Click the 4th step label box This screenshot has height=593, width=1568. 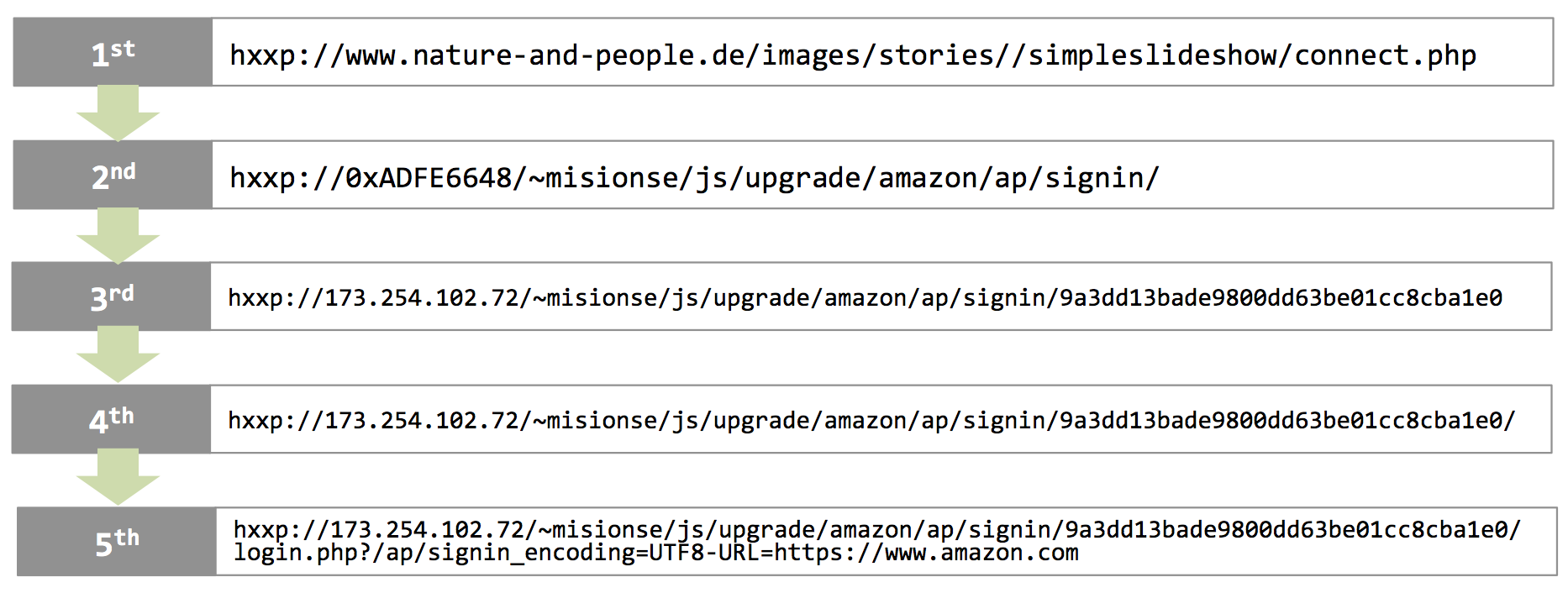click(x=111, y=419)
